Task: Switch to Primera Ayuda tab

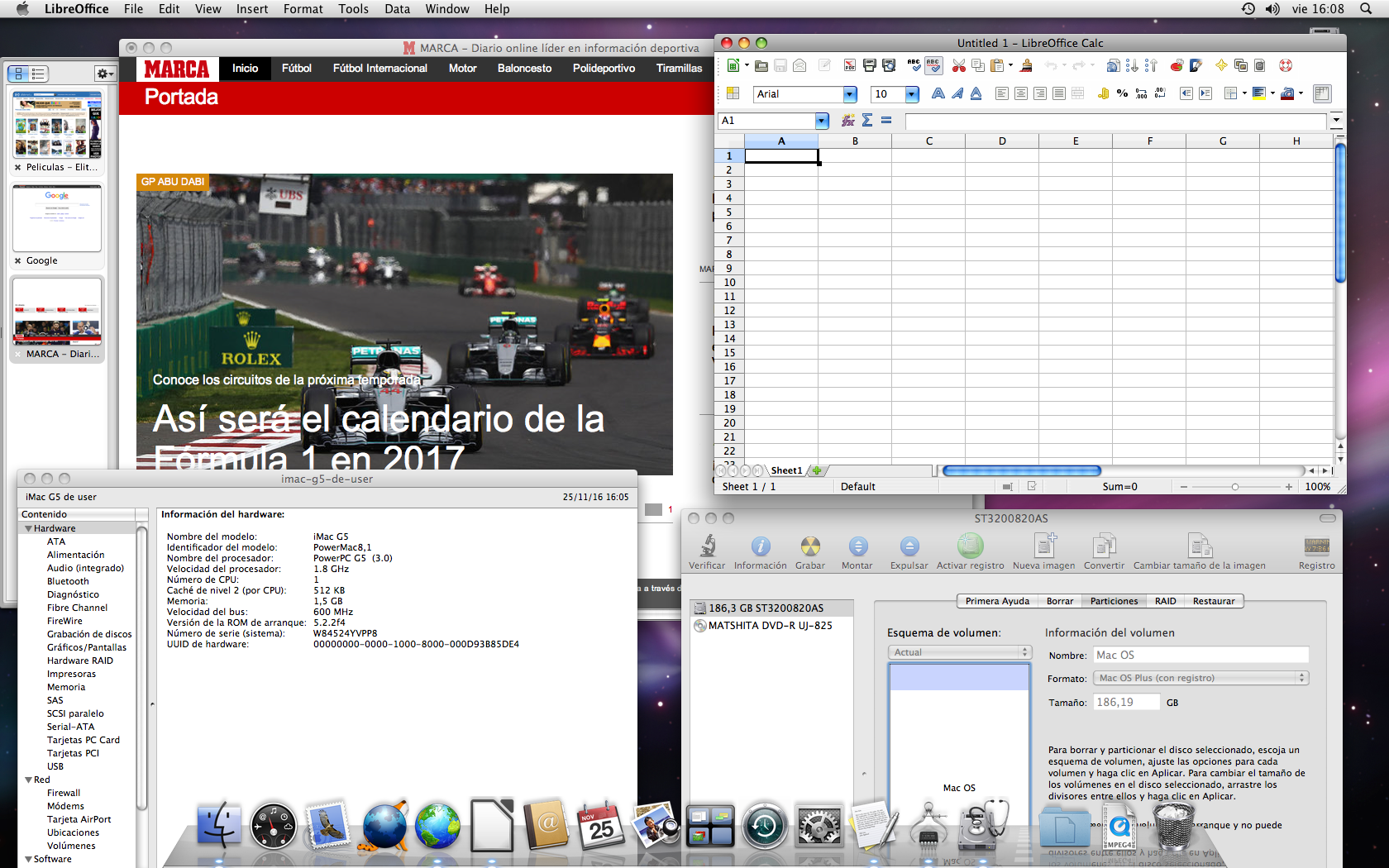Action: (997, 601)
